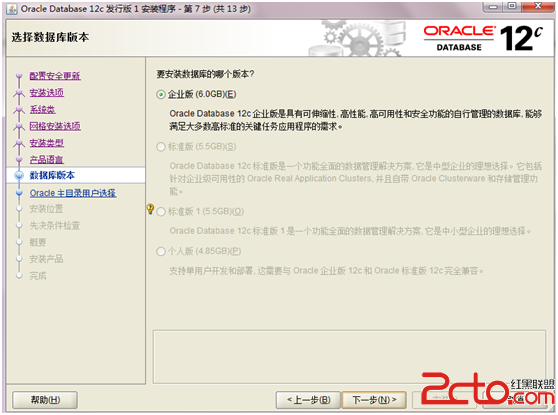The width and height of the screenshot is (558, 415).
Task: Open the 安装类型 step link
Action: pos(47,143)
